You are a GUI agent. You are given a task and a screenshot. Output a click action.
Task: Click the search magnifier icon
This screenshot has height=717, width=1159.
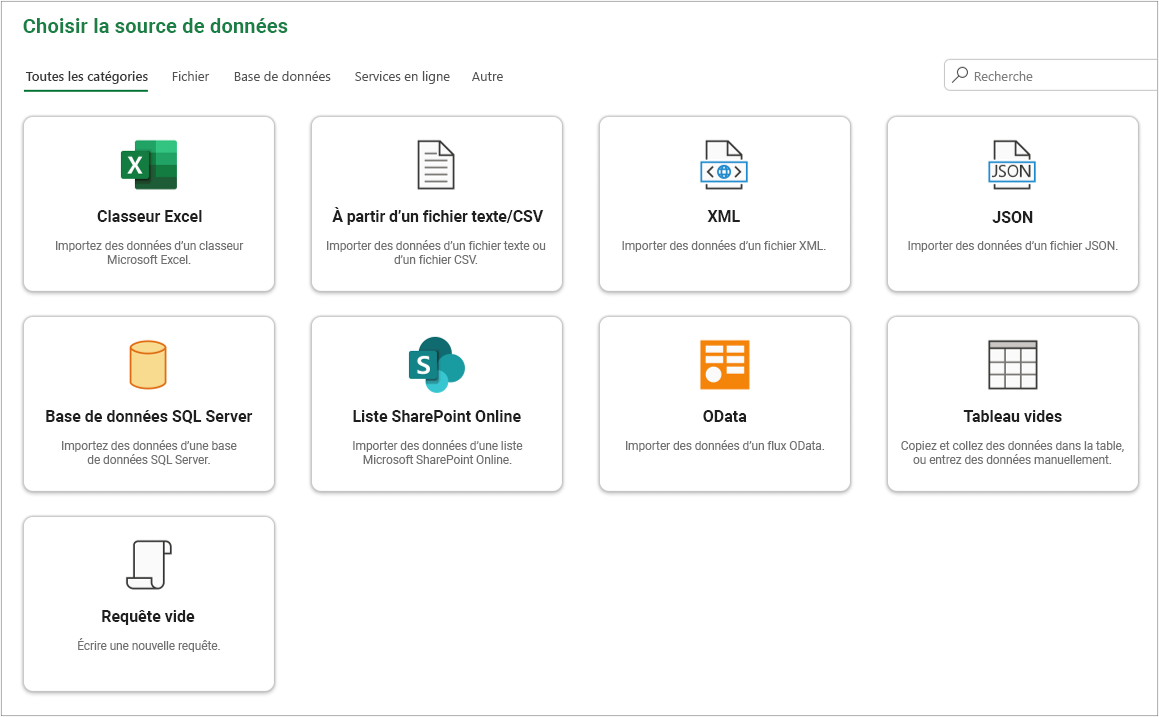click(960, 75)
